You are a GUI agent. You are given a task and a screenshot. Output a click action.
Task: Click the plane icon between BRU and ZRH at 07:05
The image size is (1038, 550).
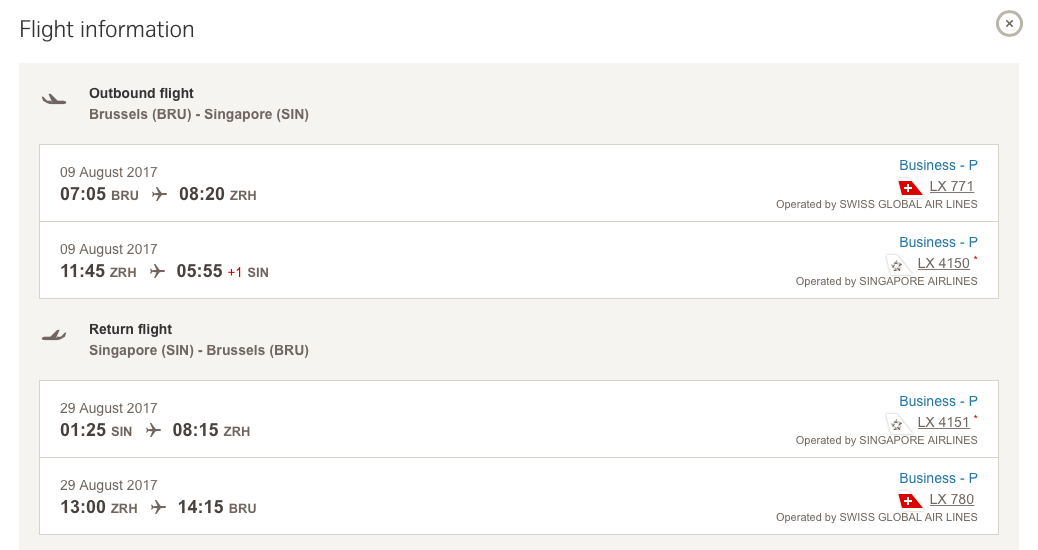(x=159, y=194)
